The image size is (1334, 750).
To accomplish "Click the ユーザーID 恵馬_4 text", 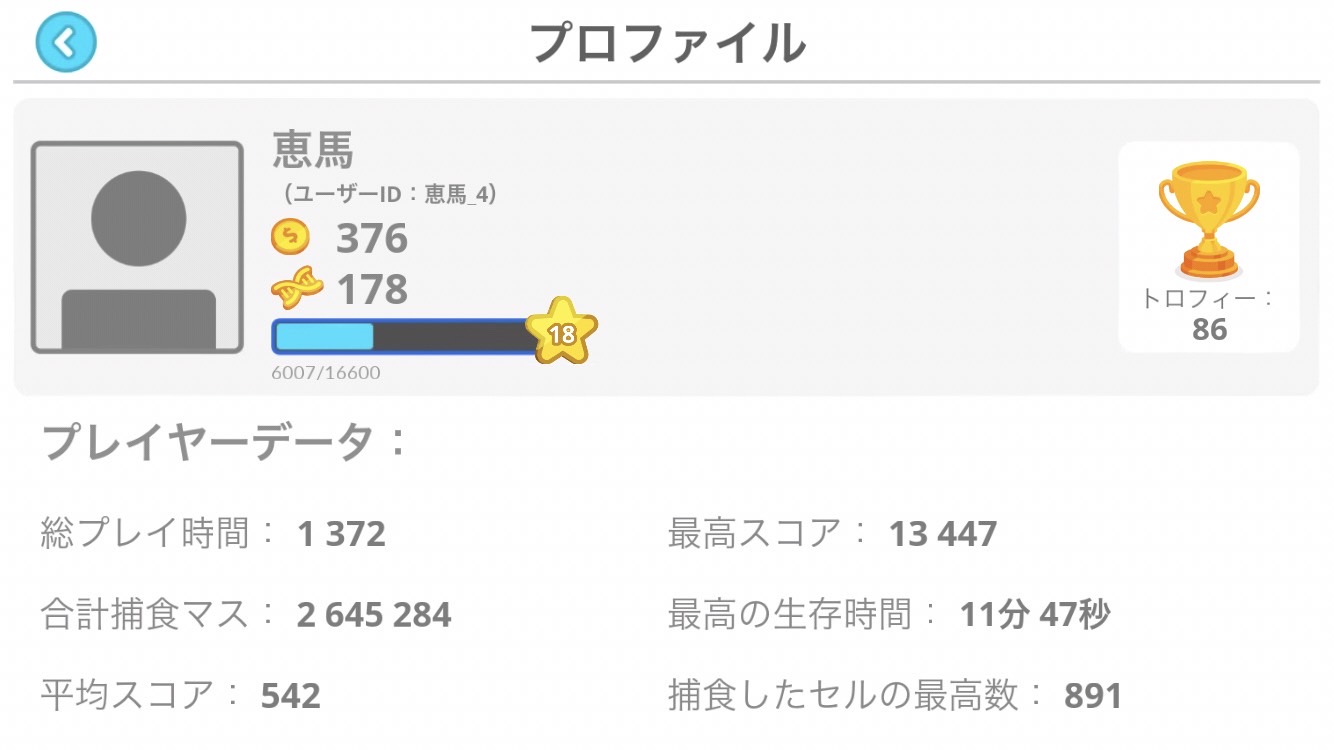I will click(390, 193).
